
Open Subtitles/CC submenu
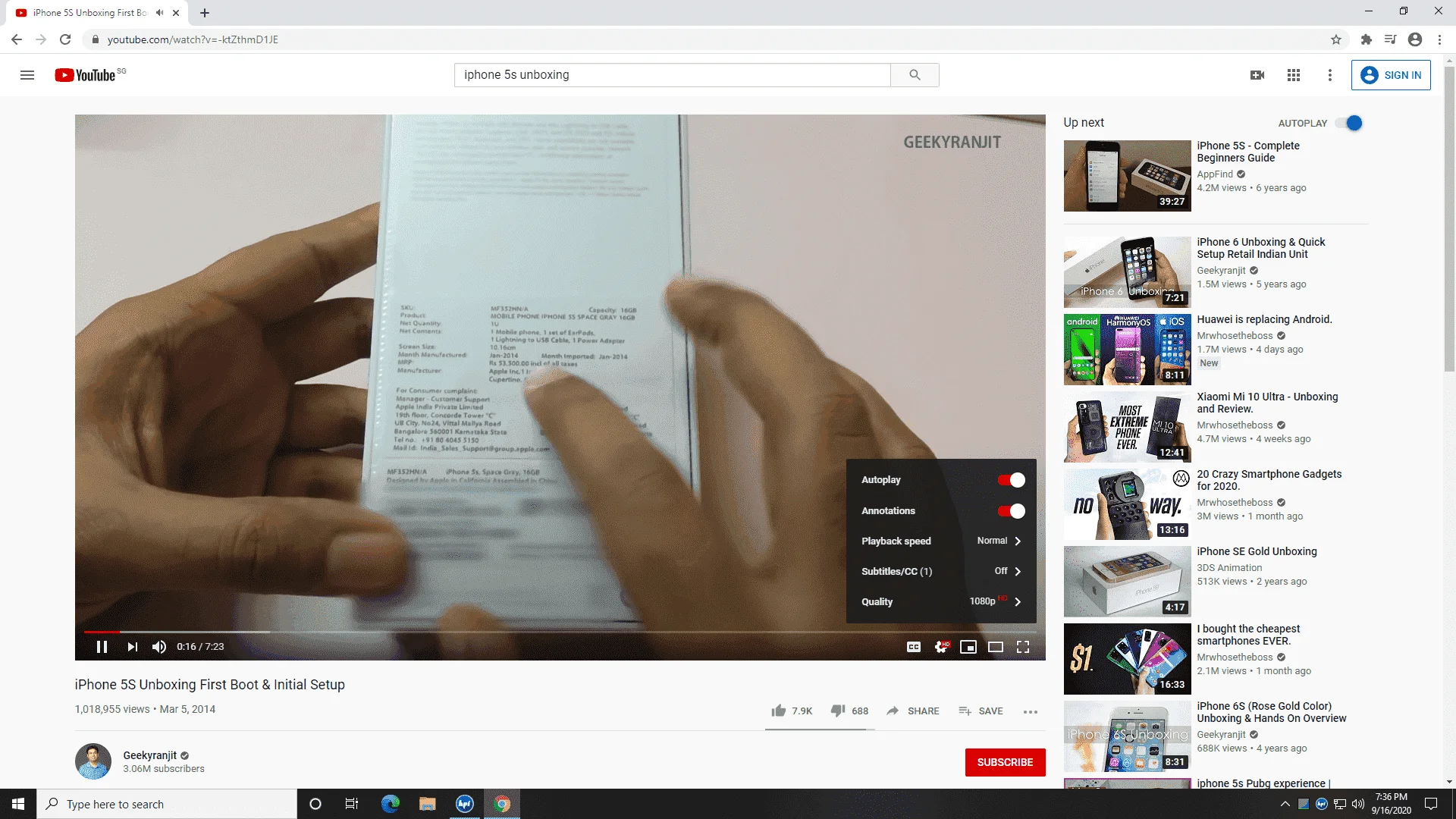[x=941, y=571]
